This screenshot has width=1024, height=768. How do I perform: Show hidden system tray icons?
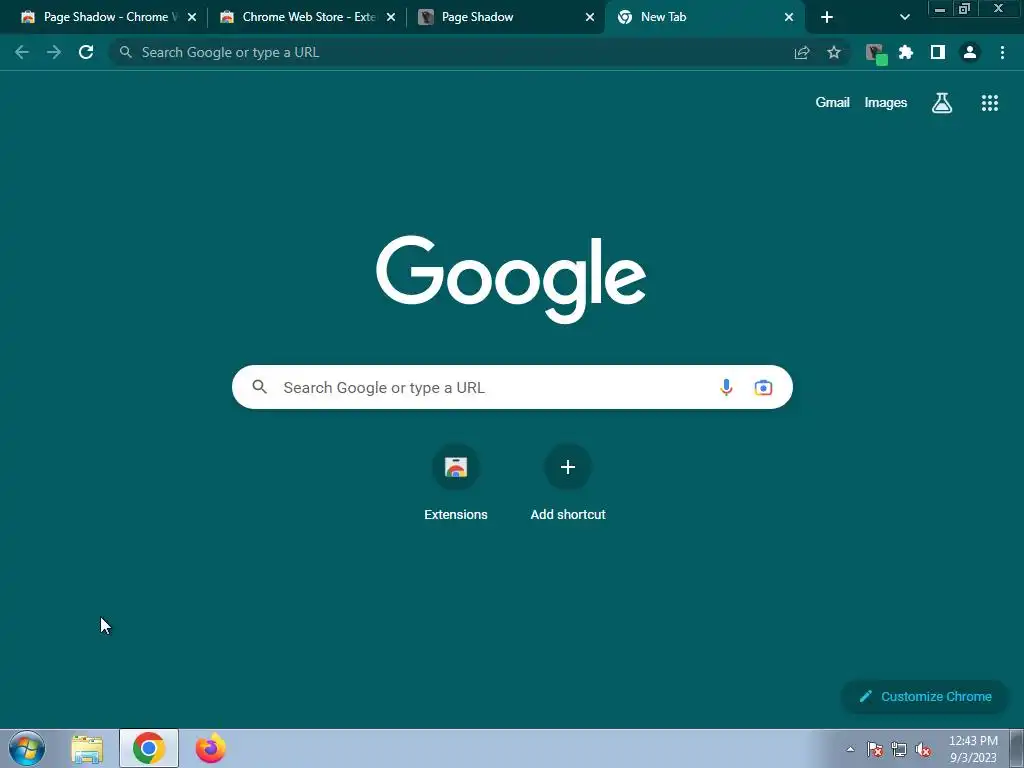[850, 749]
